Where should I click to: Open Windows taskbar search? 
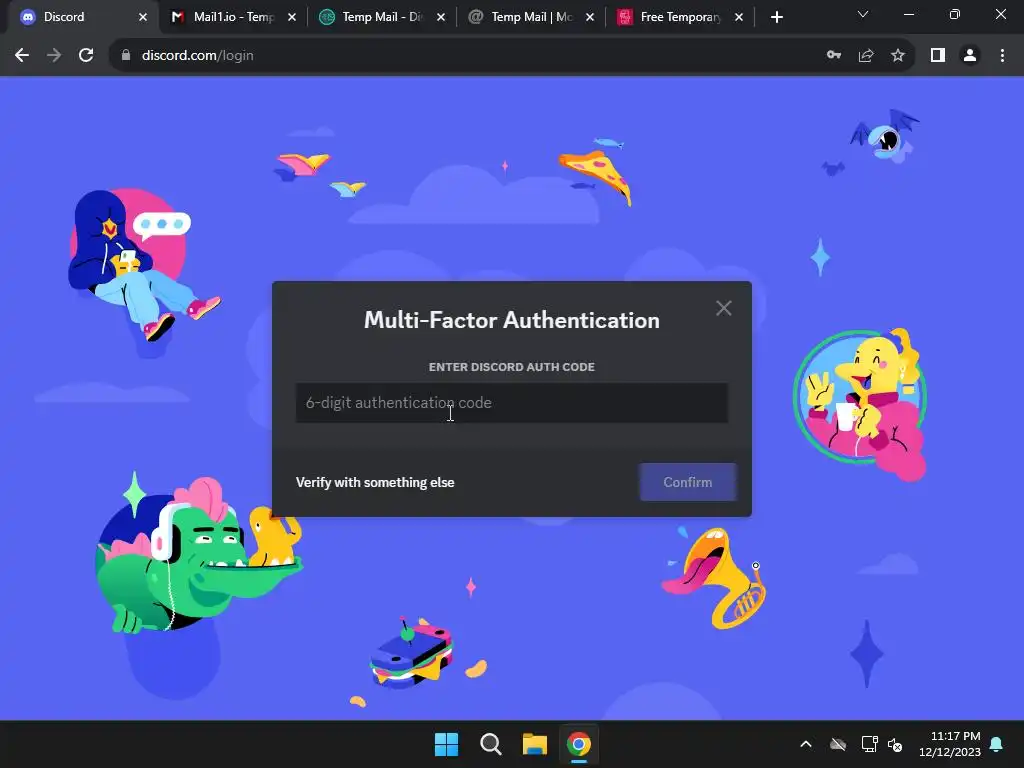pos(490,744)
